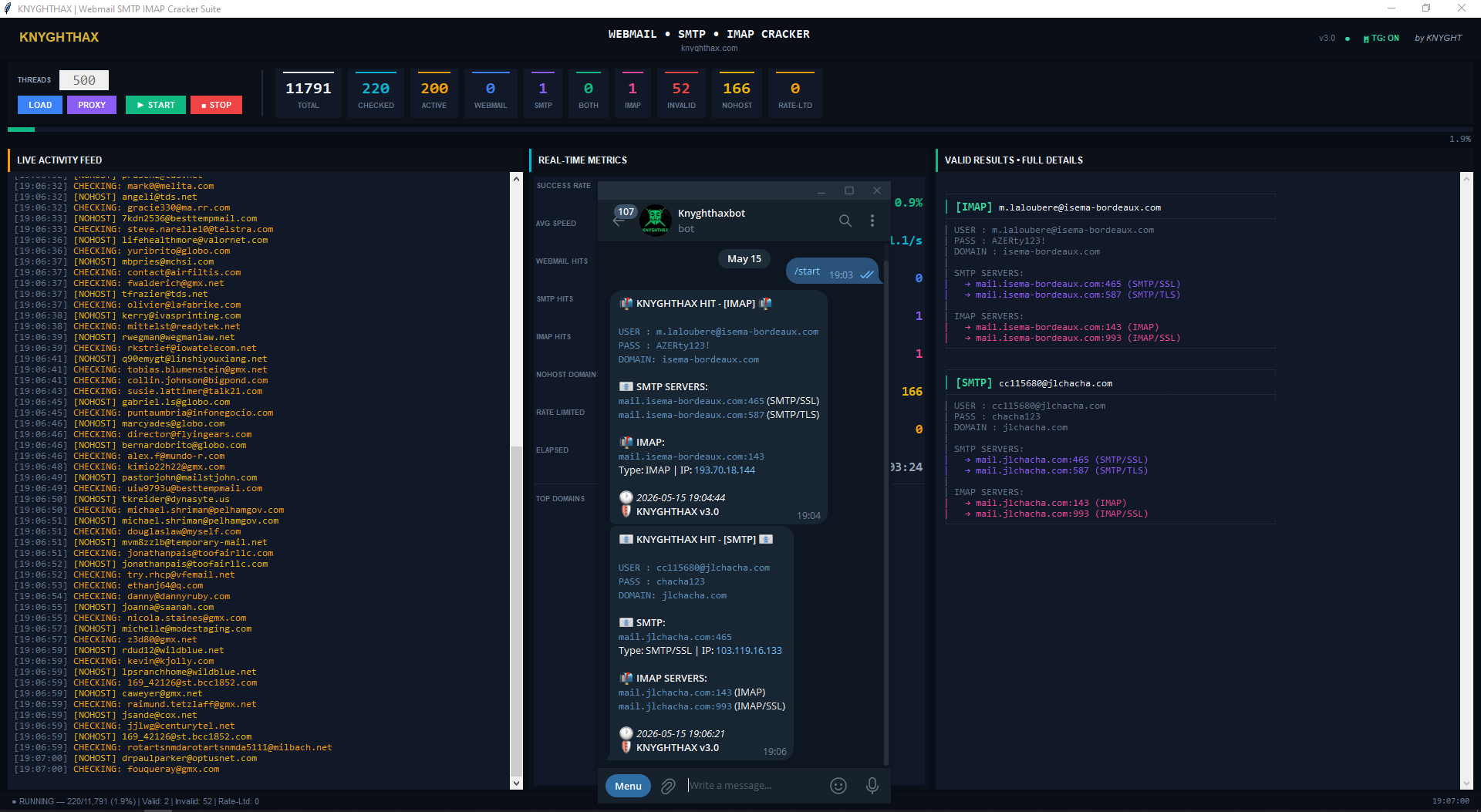Click the Live Activity Feed scrollbar up arrow
This screenshot has width=1481, height=812.
pyautogui.click(x=516, y=178)
